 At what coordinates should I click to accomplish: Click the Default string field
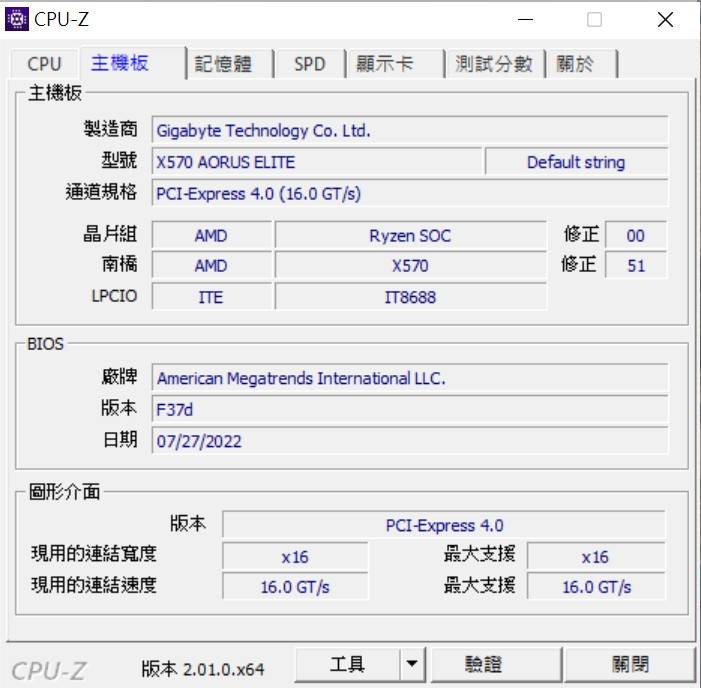tap(576, 162)
